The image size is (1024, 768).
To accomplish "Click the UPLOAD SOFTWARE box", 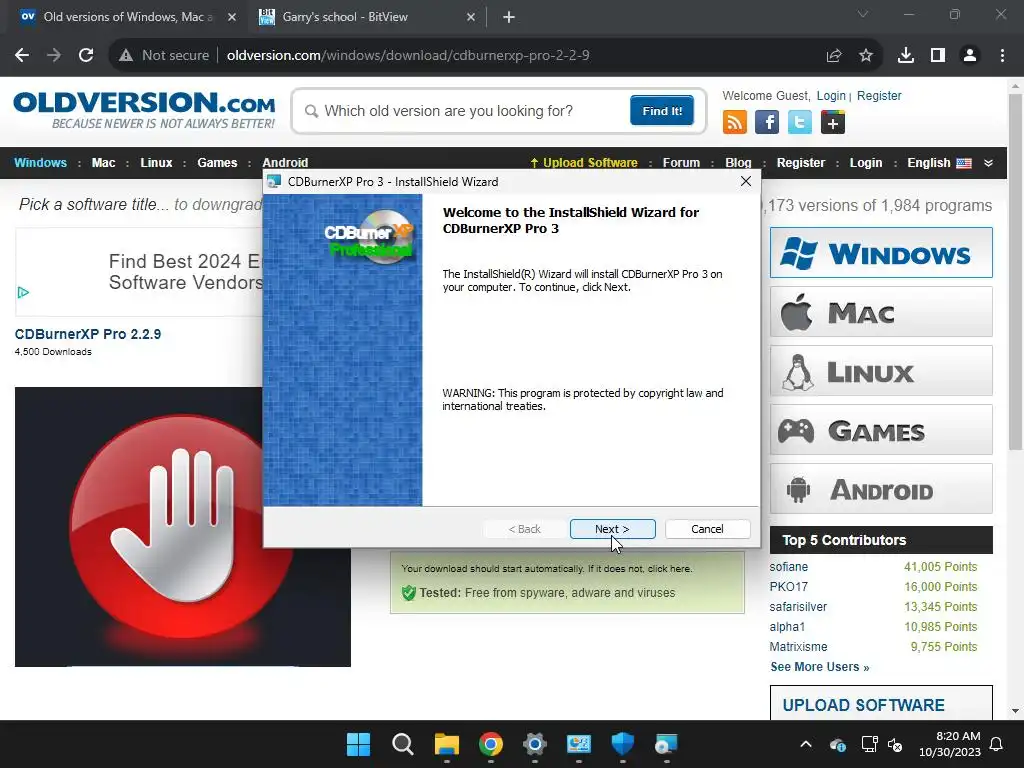I will [x=881, y=703].
